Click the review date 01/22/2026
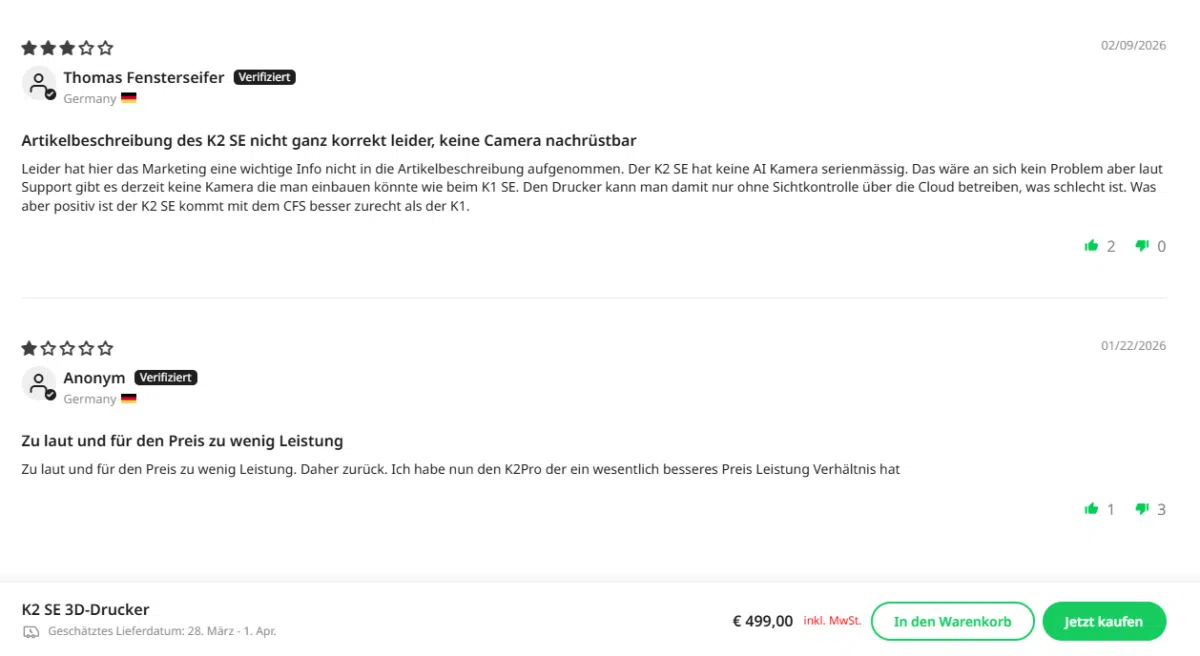Image resolution: width=1200 pixels, height=656 pixels. [1133, 345]
